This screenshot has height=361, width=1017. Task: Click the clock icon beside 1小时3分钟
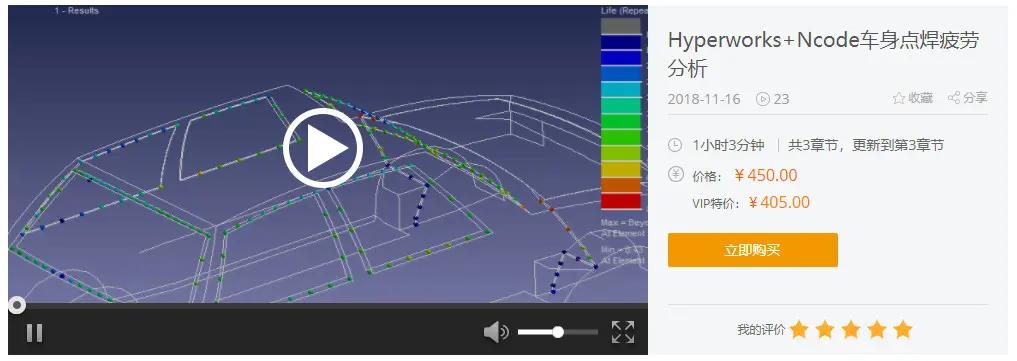[x=675, y=145]
